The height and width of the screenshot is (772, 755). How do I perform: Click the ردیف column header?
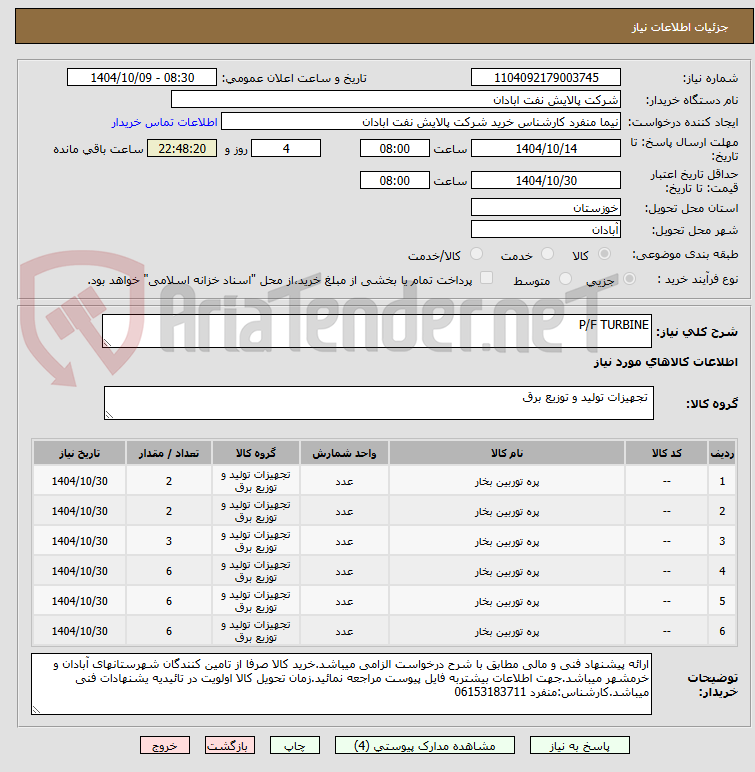click(x=722, y=453)
